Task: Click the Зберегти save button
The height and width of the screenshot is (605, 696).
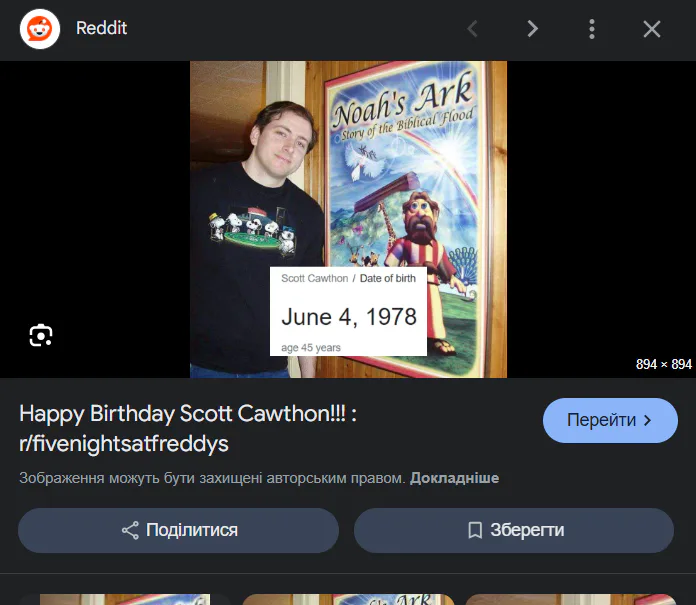Action: tap(514, 530)
